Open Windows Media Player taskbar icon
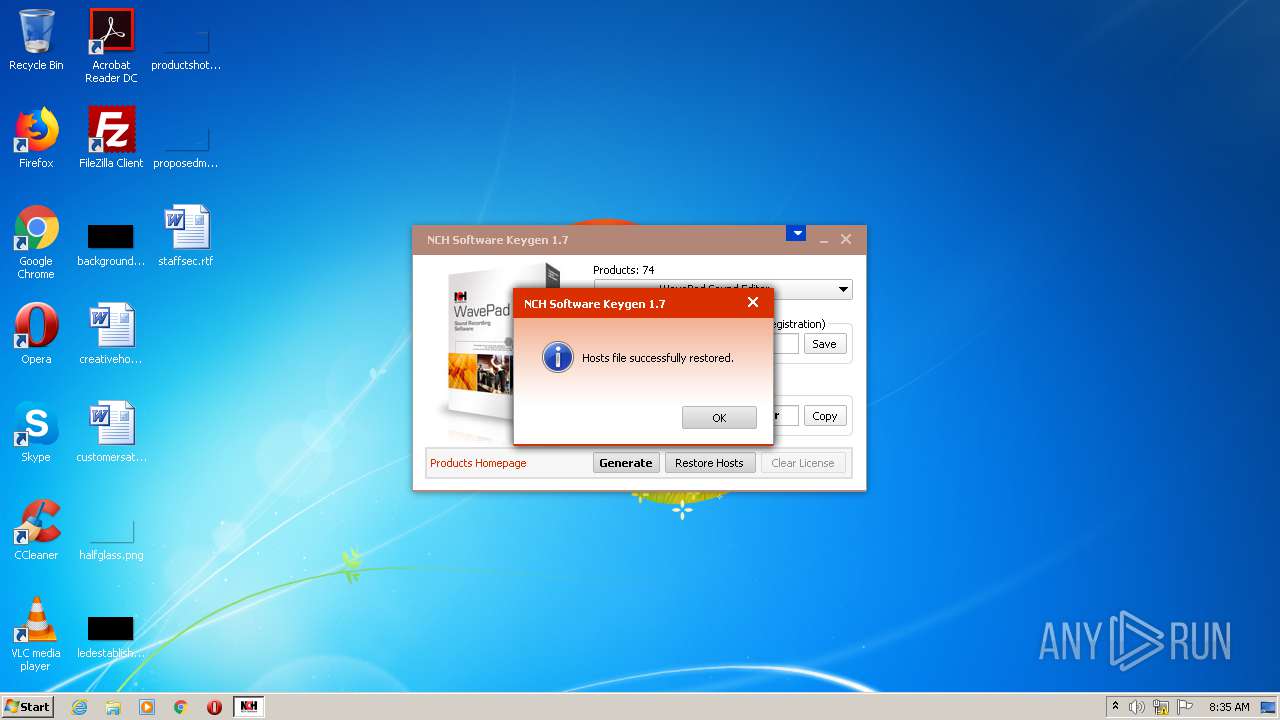This screenshot has width=1280, height=720. click(147, 707)
